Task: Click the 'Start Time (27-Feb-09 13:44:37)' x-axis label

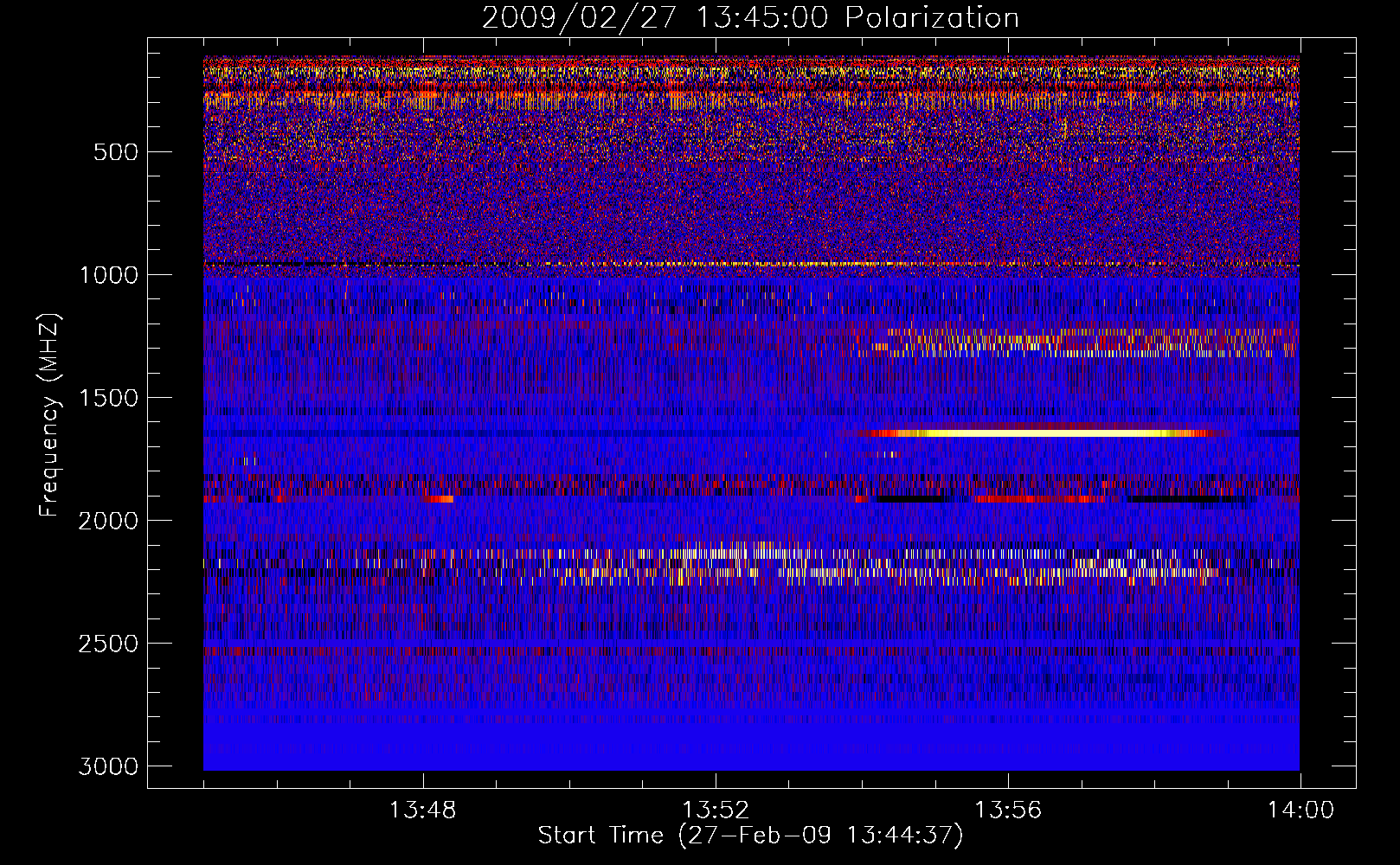Action: (x=750, y=836)
